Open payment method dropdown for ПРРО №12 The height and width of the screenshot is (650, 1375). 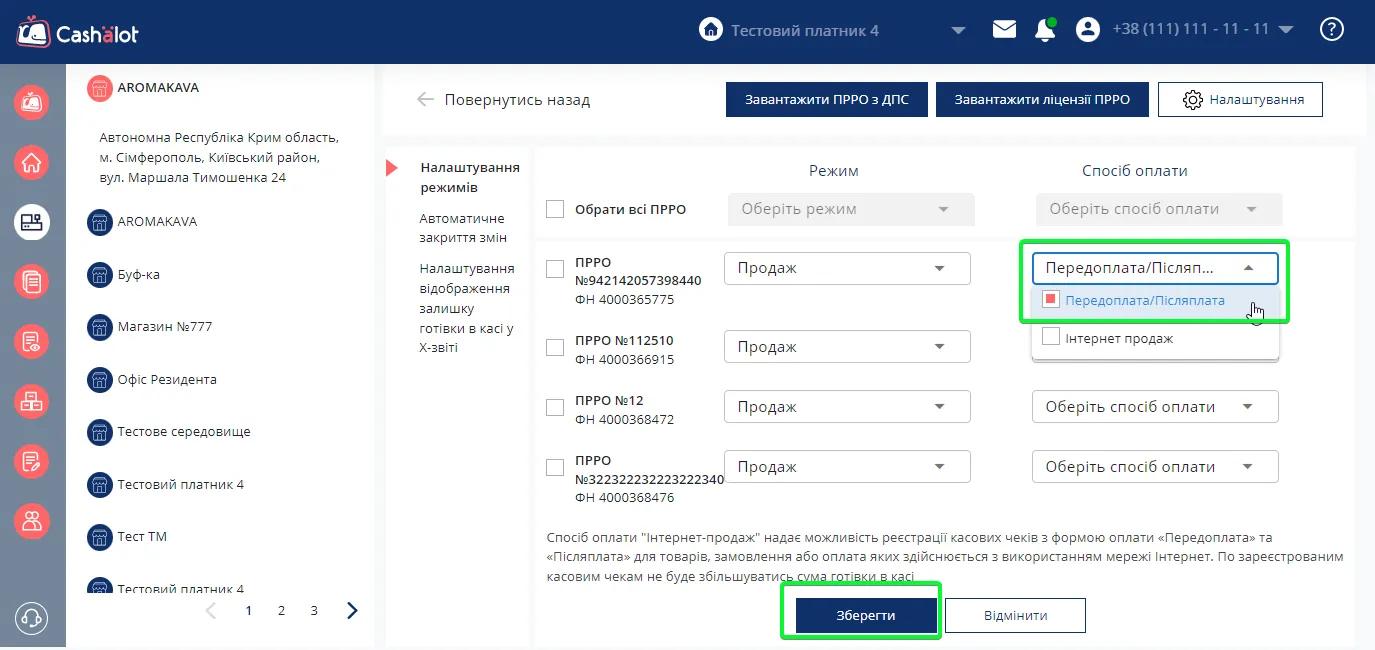click(x=1155, y=407)
